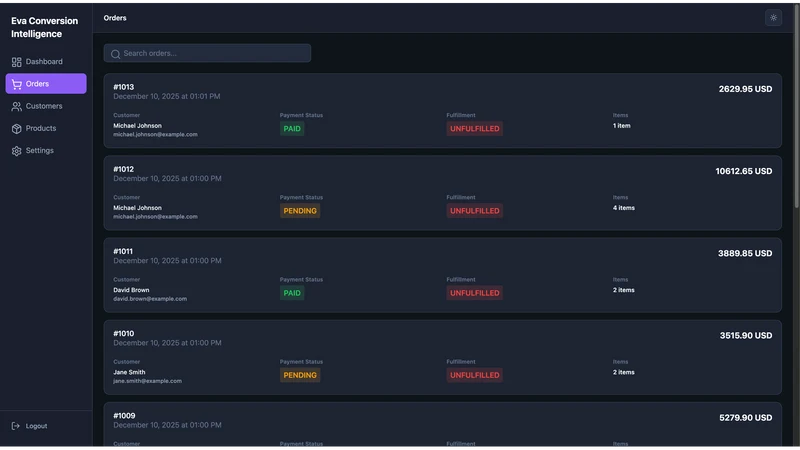This screenshot has height=450, width=800.
Task: Click Michael Johnson name in order #1012
Action: pyautogui.click(x=137, y=208)
